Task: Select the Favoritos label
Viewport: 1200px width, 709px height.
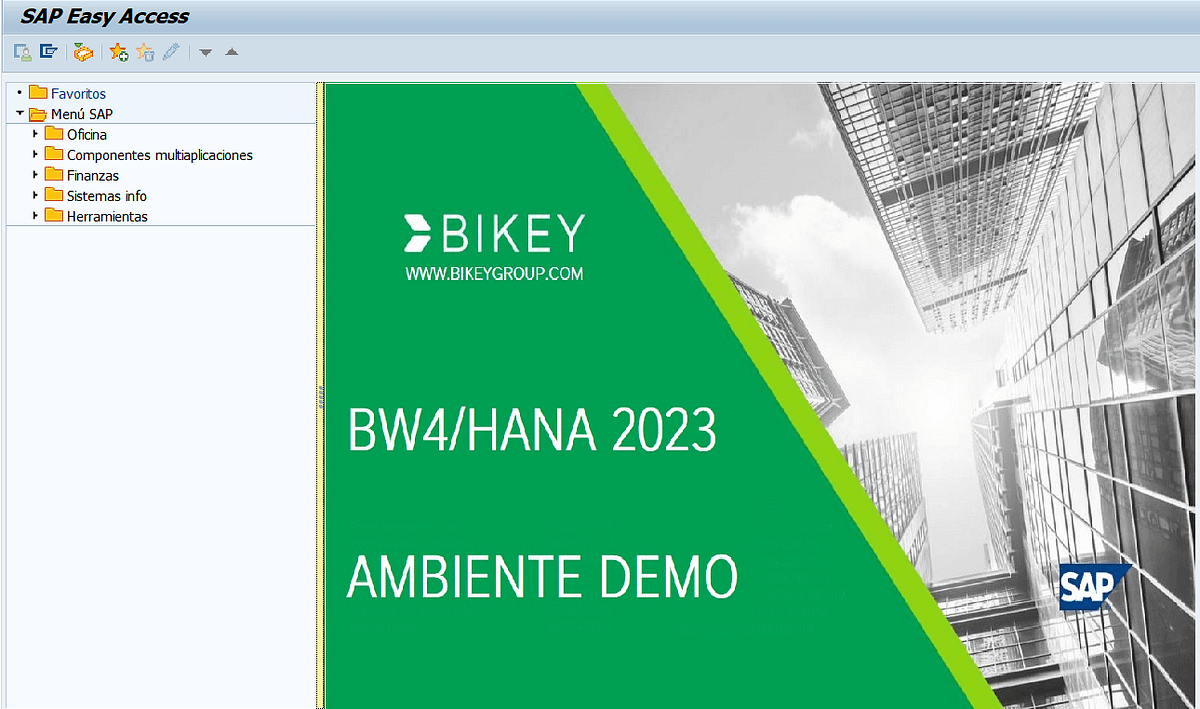Action: pyautogui.click(x=78, y=94)
